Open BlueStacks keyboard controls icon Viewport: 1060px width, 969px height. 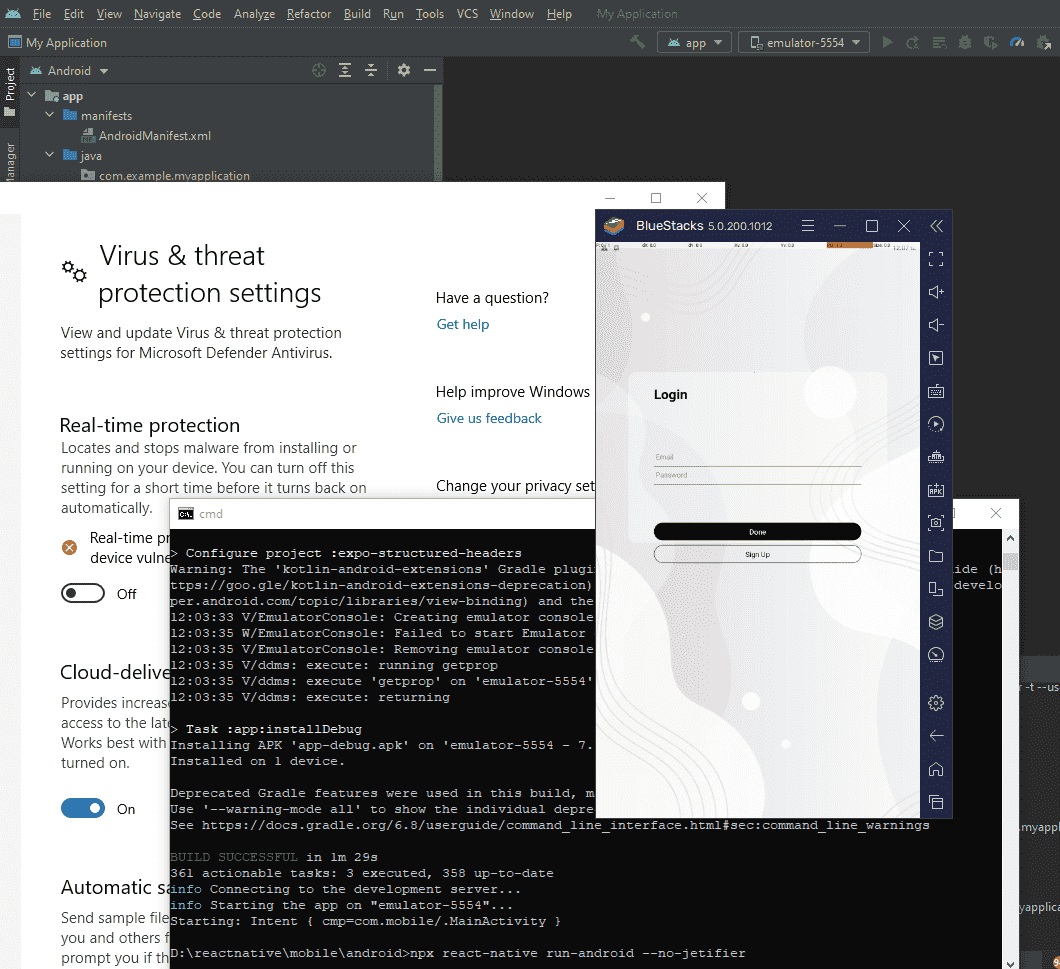pos(936,391)
